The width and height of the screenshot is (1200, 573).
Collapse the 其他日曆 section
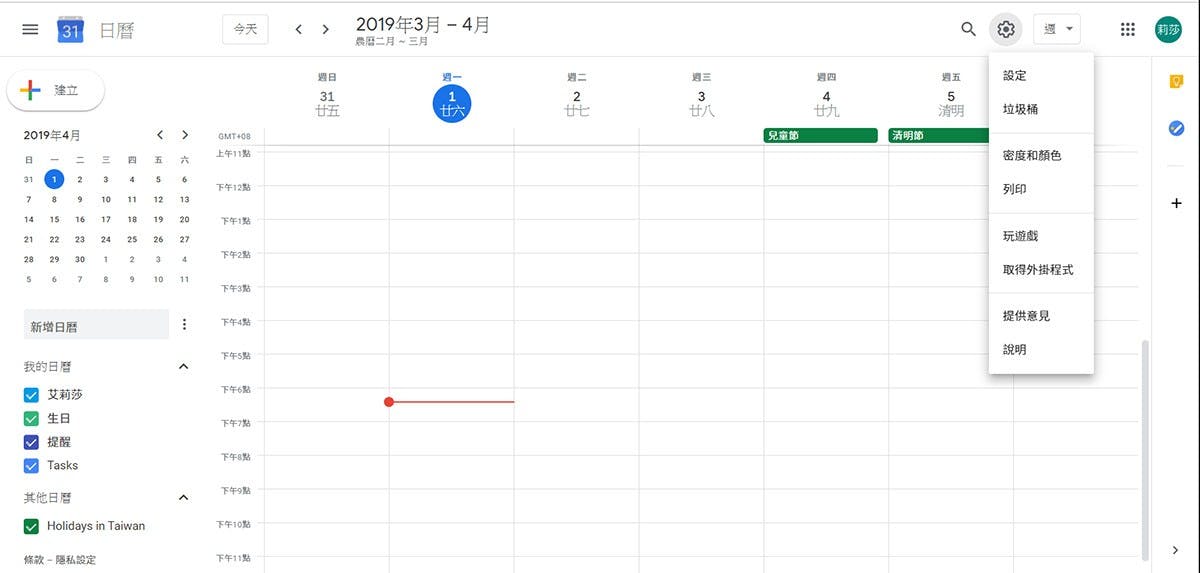click(183, 497)
